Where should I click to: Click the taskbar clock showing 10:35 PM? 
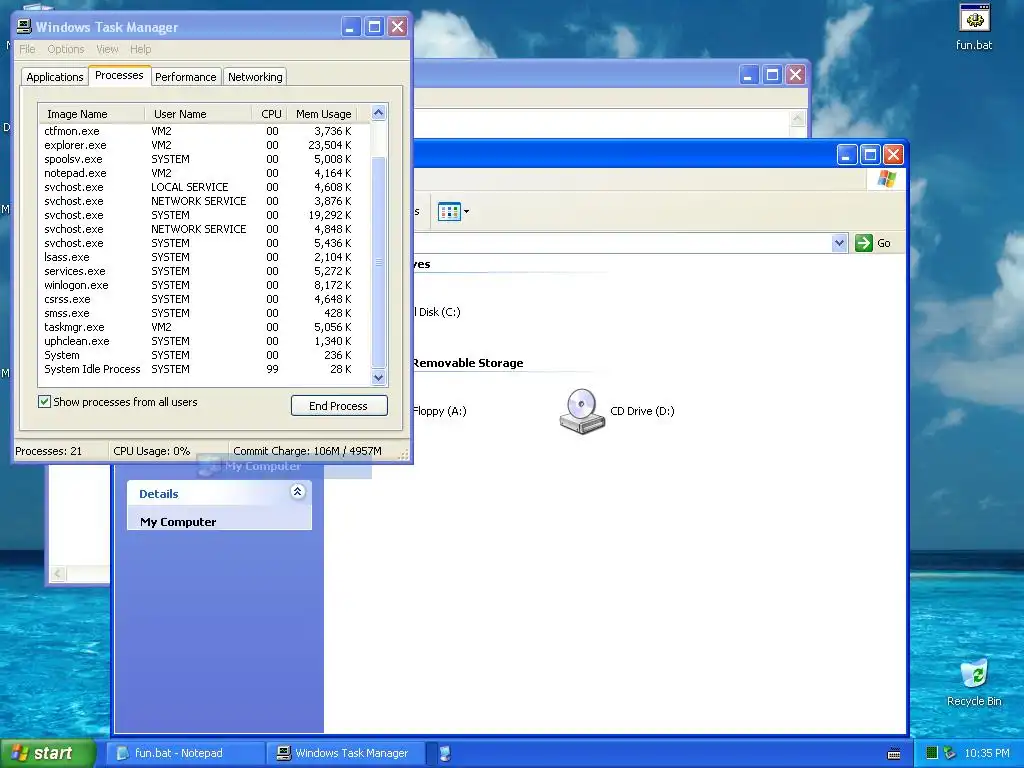[987, 753]
